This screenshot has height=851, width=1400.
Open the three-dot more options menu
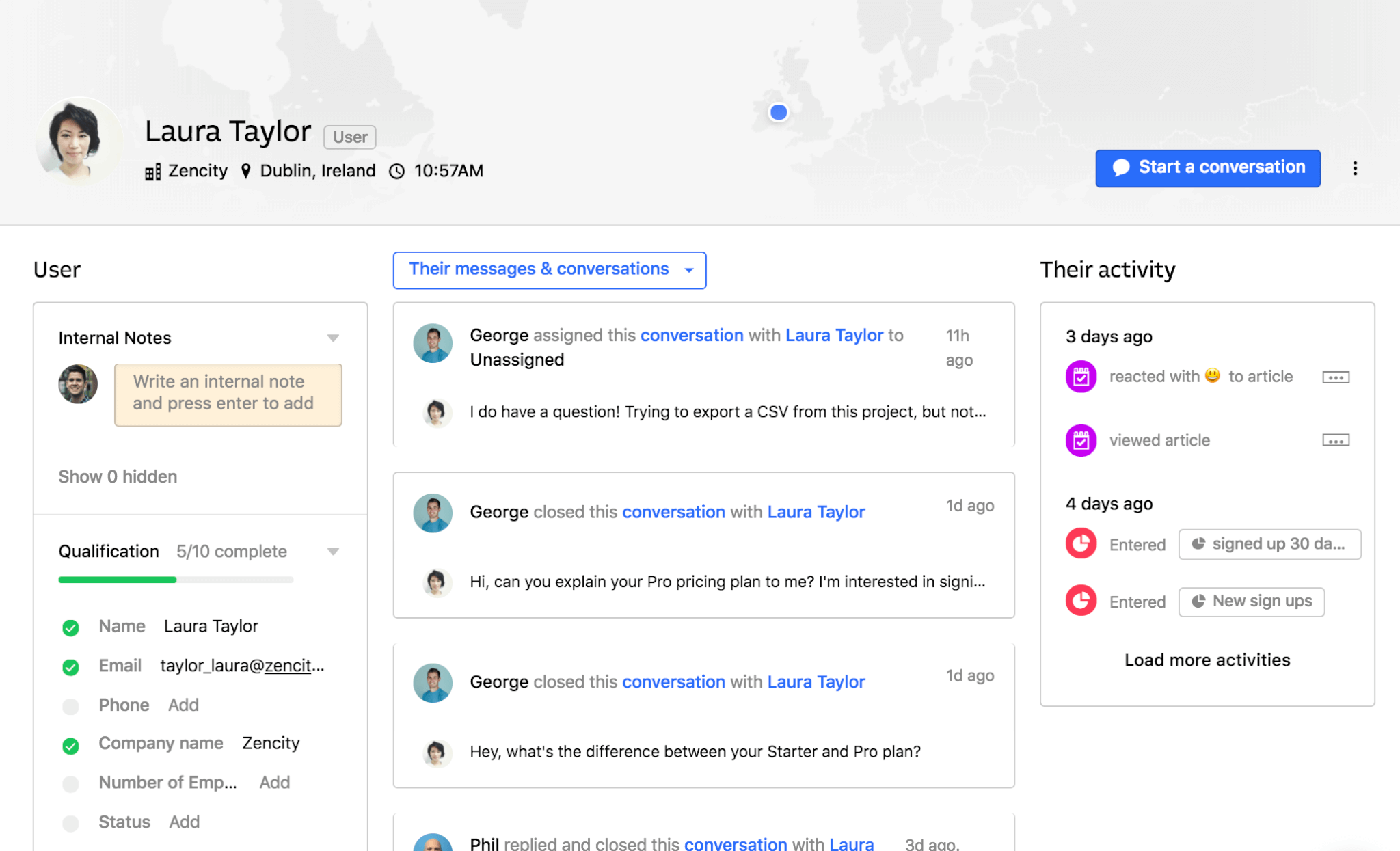pos(1355,168)
